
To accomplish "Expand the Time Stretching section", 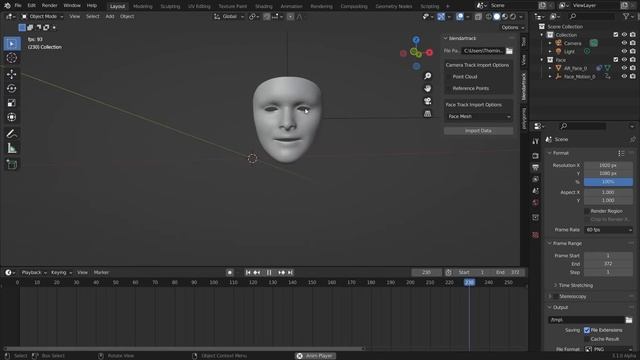I will 555,285.
